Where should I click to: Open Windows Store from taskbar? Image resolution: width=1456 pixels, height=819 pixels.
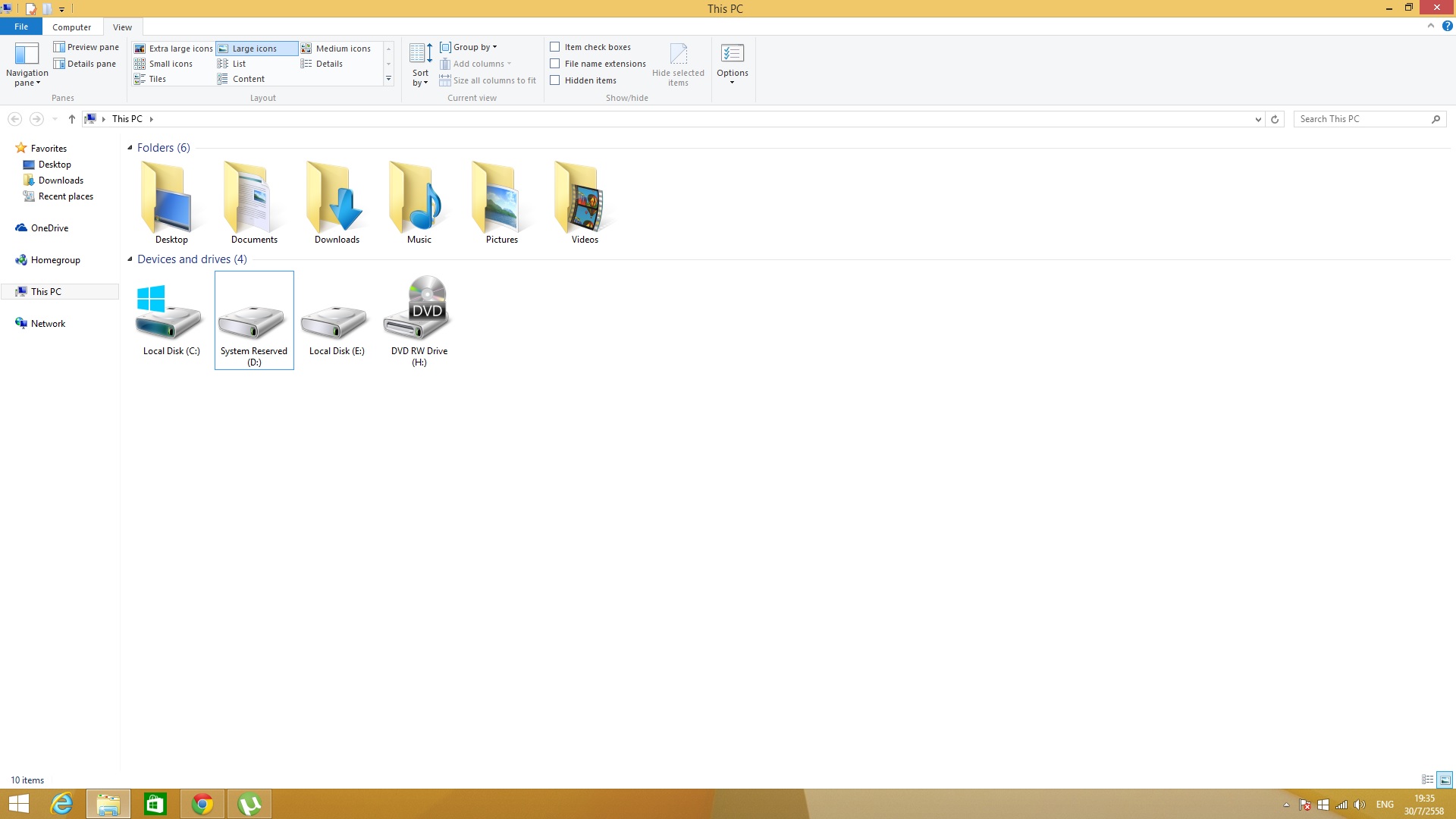pos(155,804)
